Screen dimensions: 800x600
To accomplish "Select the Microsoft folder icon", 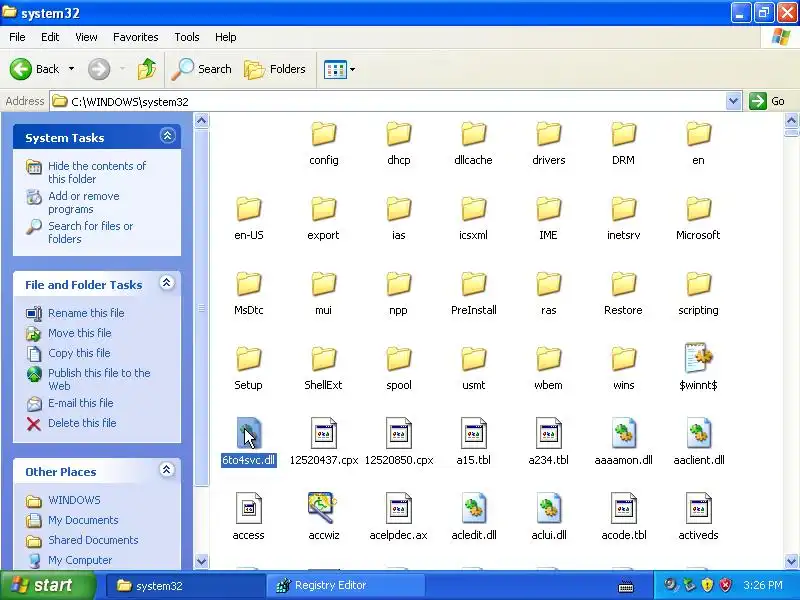I will point(698,209).
